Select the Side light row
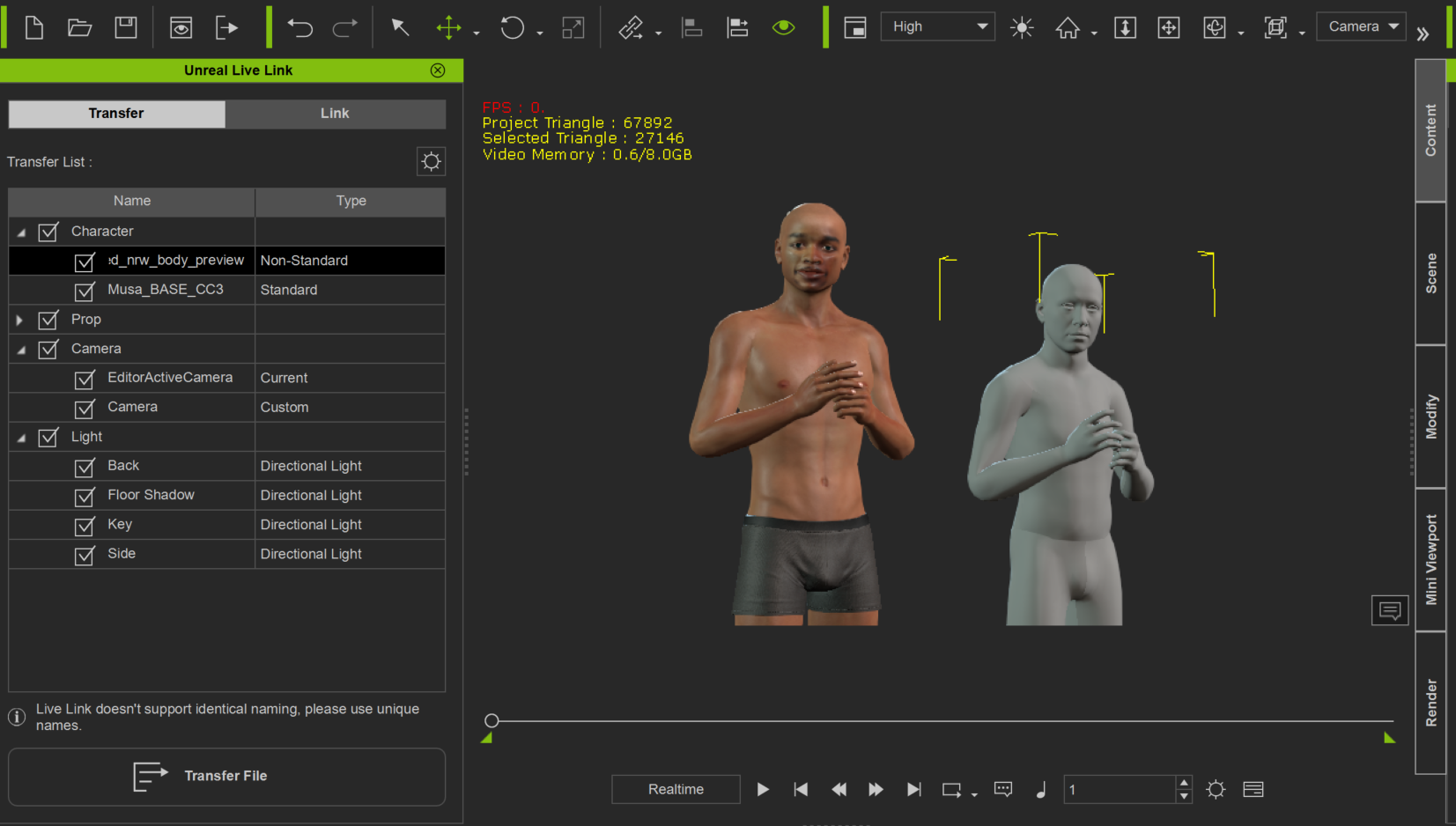 (x=227, y=554)
